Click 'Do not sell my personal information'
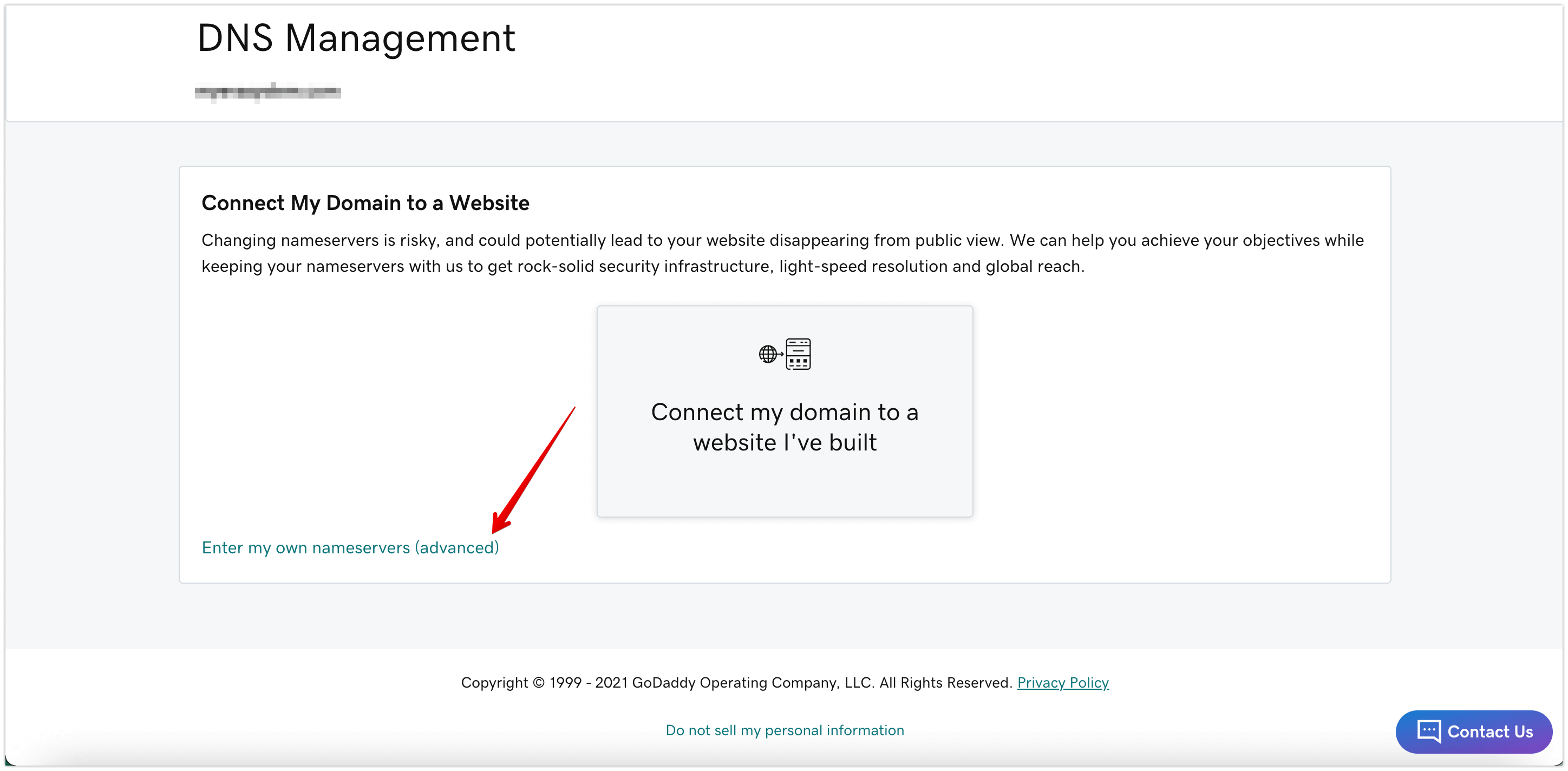 785,730
